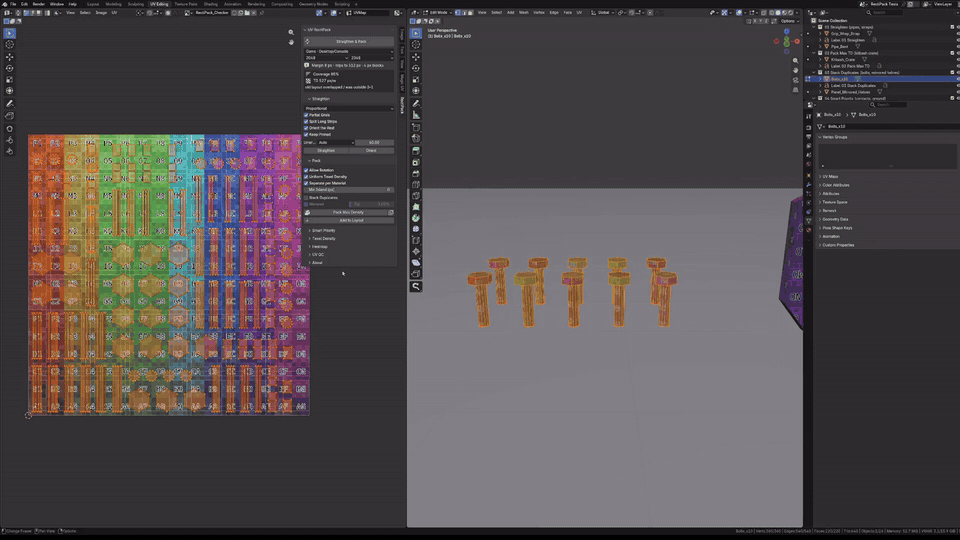This screenshot has width=960, height=540.
Task: Select the UV Pinch sculpt tool
Action: pyautogui.click(x=9, y=151)
